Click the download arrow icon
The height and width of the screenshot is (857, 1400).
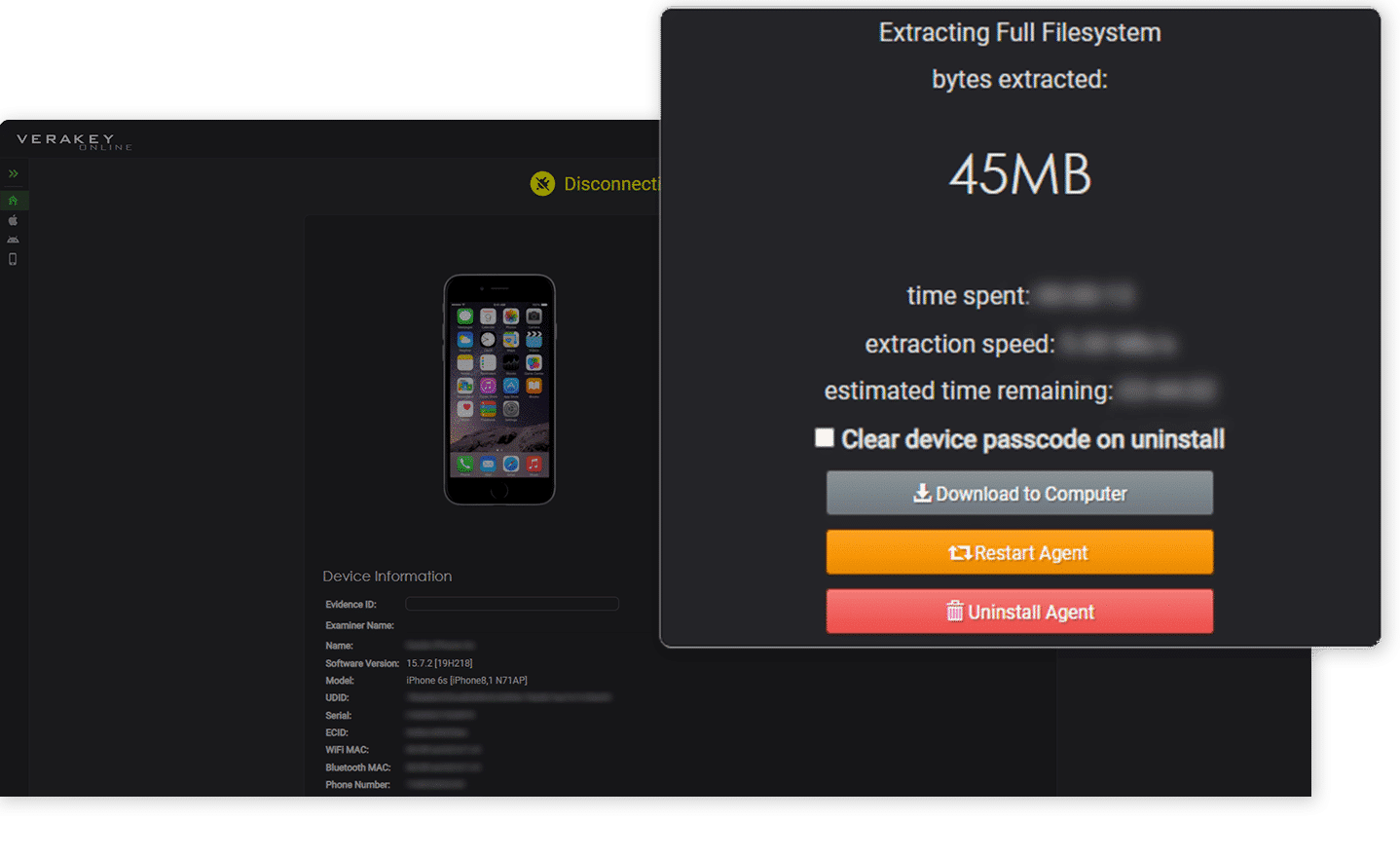pyautogui.click(x=922, y=493)
